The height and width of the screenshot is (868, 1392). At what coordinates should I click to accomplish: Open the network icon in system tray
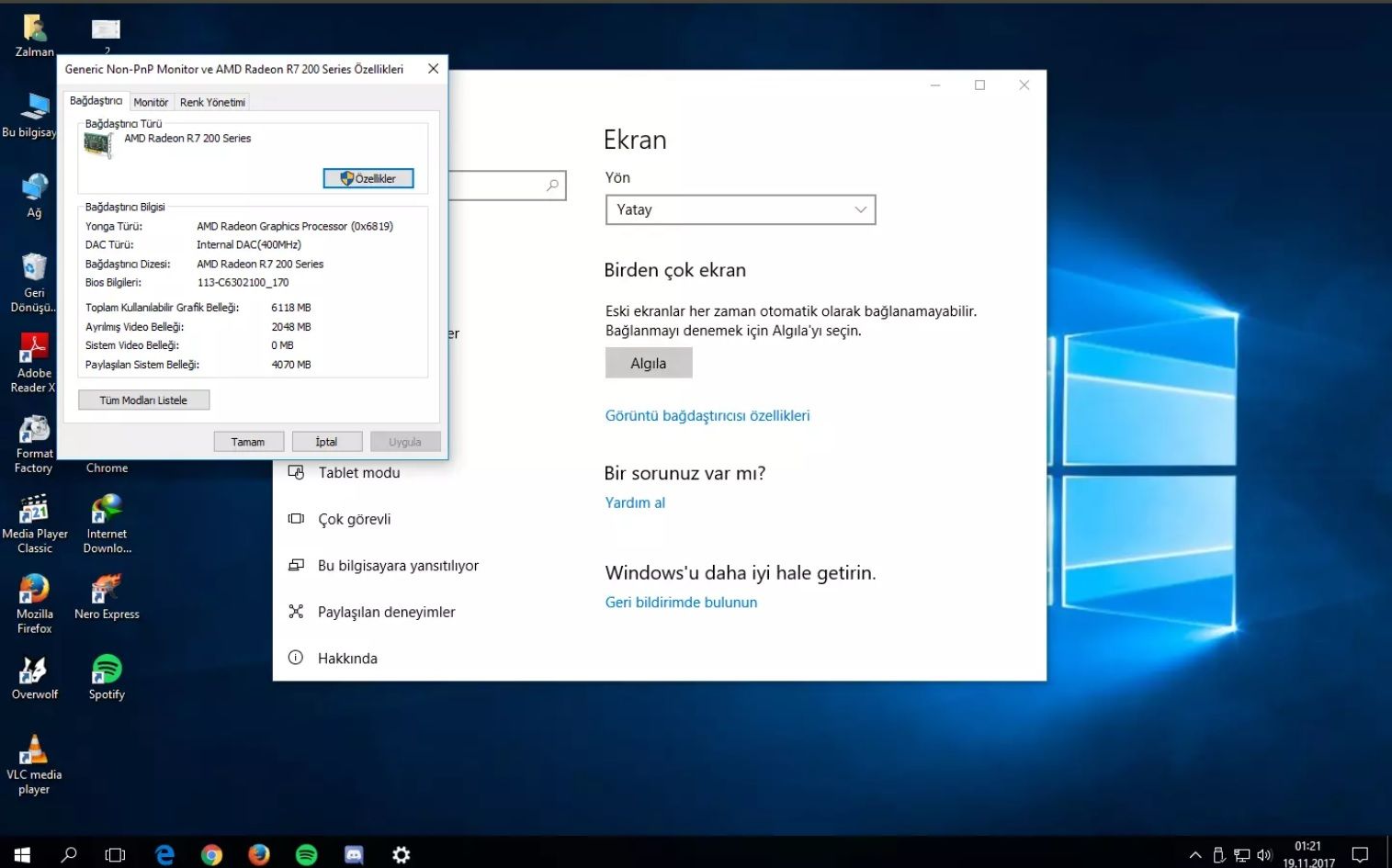(x=1242, y=854)
